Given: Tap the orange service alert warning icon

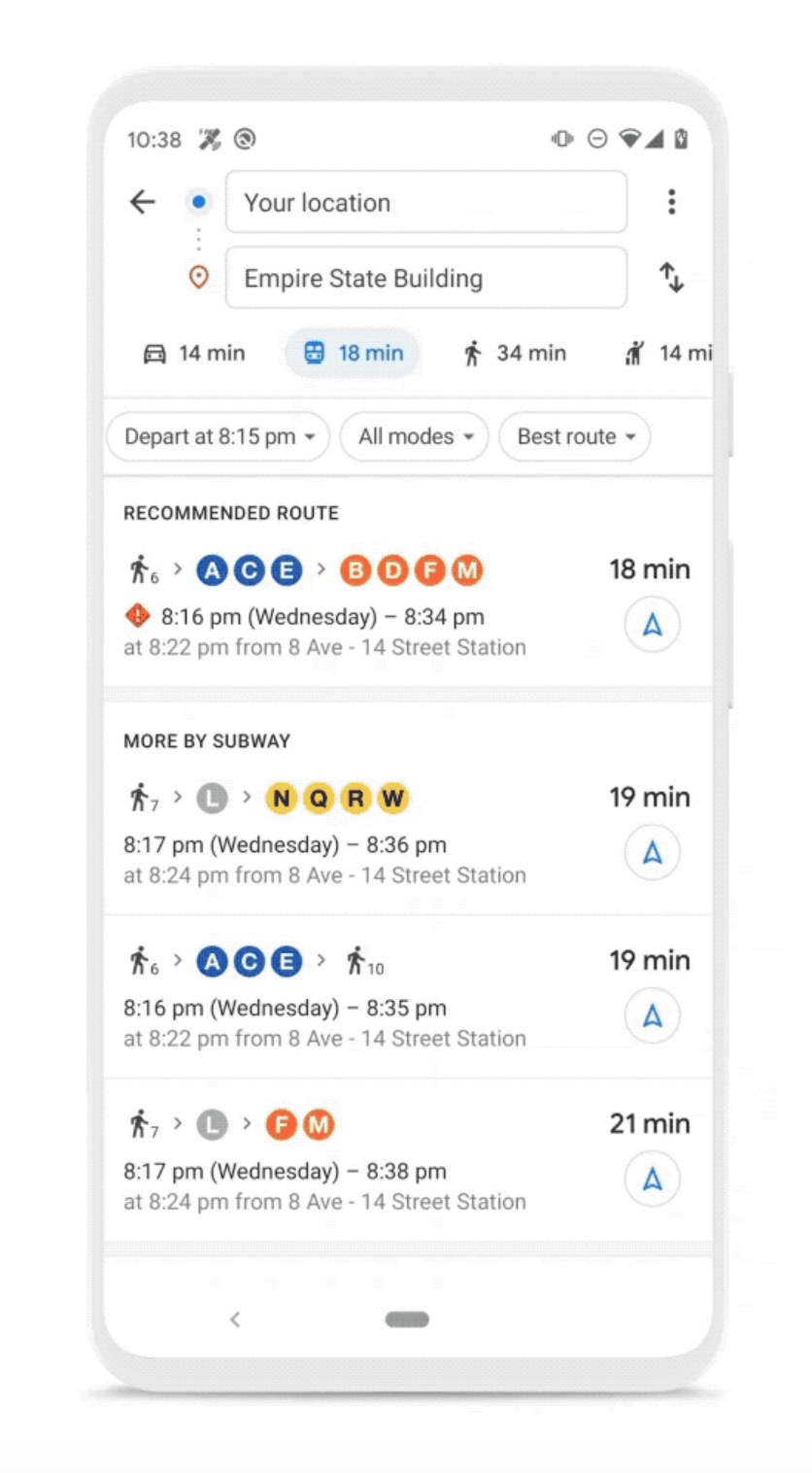Looking at the screenshot, I should [x=138, y=615].
